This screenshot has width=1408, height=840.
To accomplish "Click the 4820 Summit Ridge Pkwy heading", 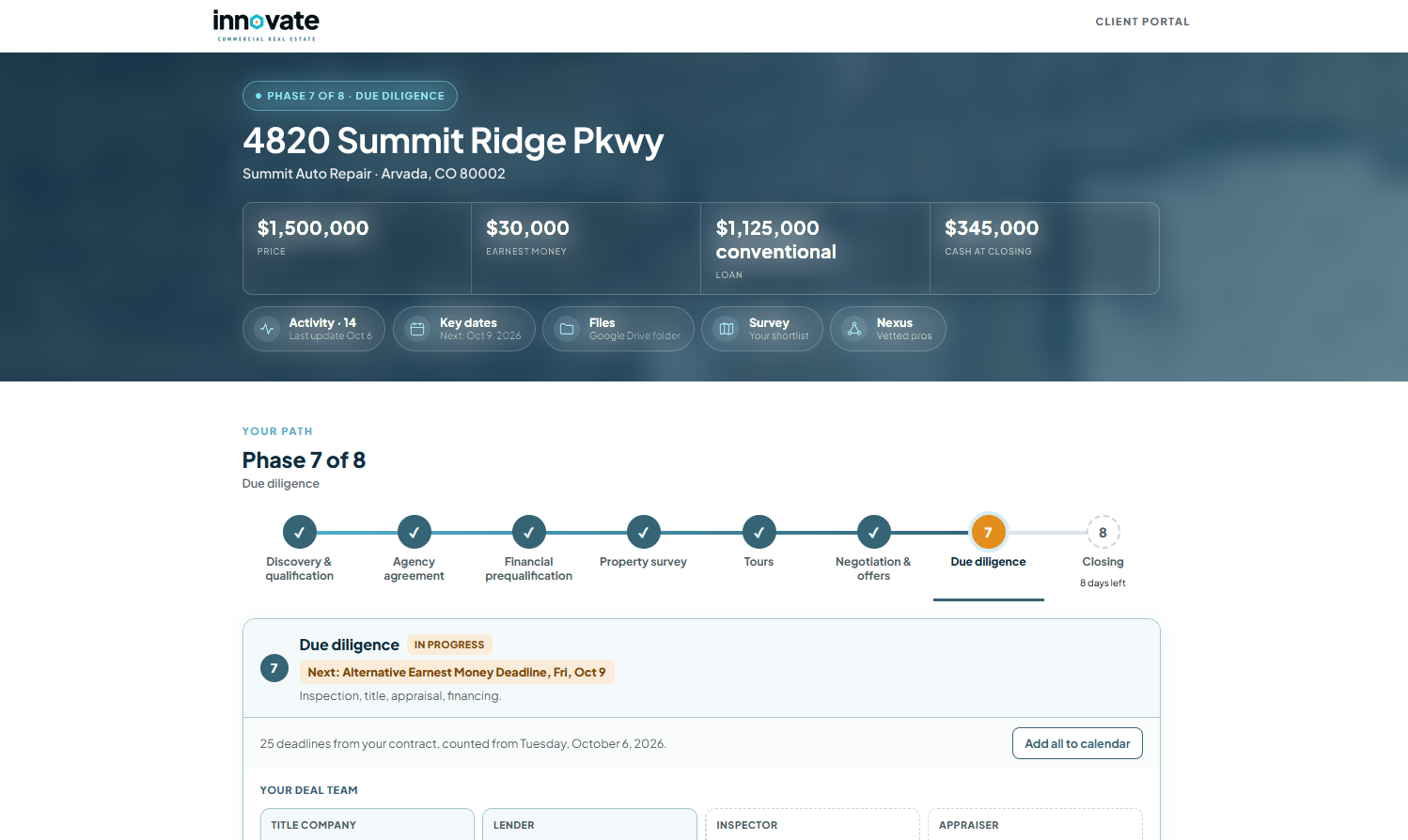I will coord(453,141).
